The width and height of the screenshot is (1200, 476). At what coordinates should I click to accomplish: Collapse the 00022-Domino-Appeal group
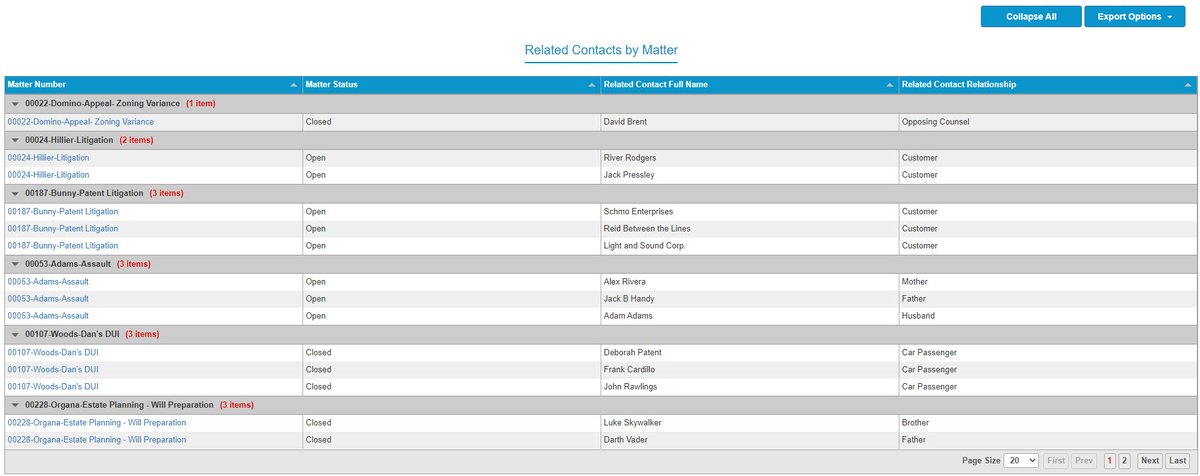tap(15, 103)
